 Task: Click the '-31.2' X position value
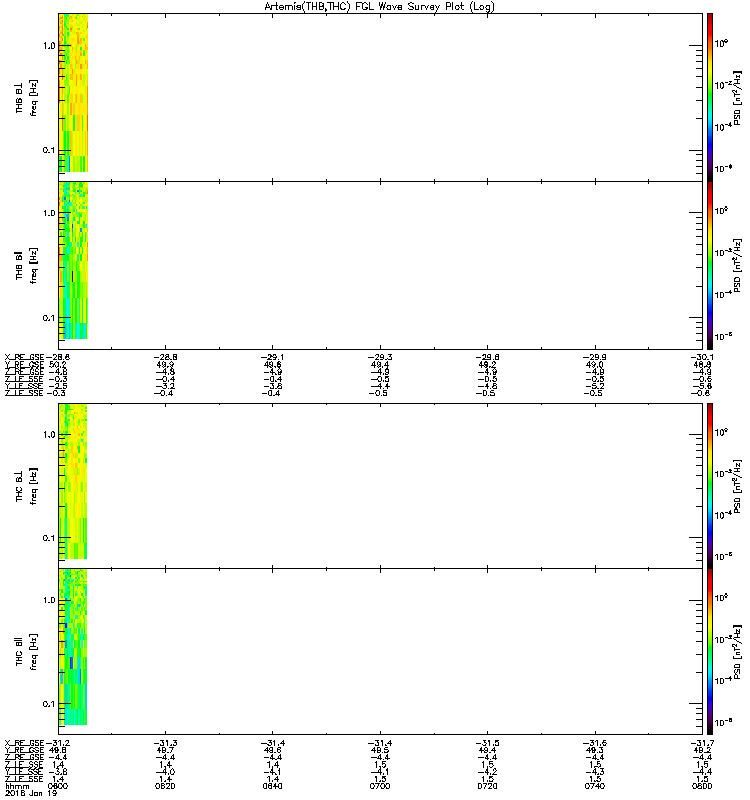click(x=57, y=743)
